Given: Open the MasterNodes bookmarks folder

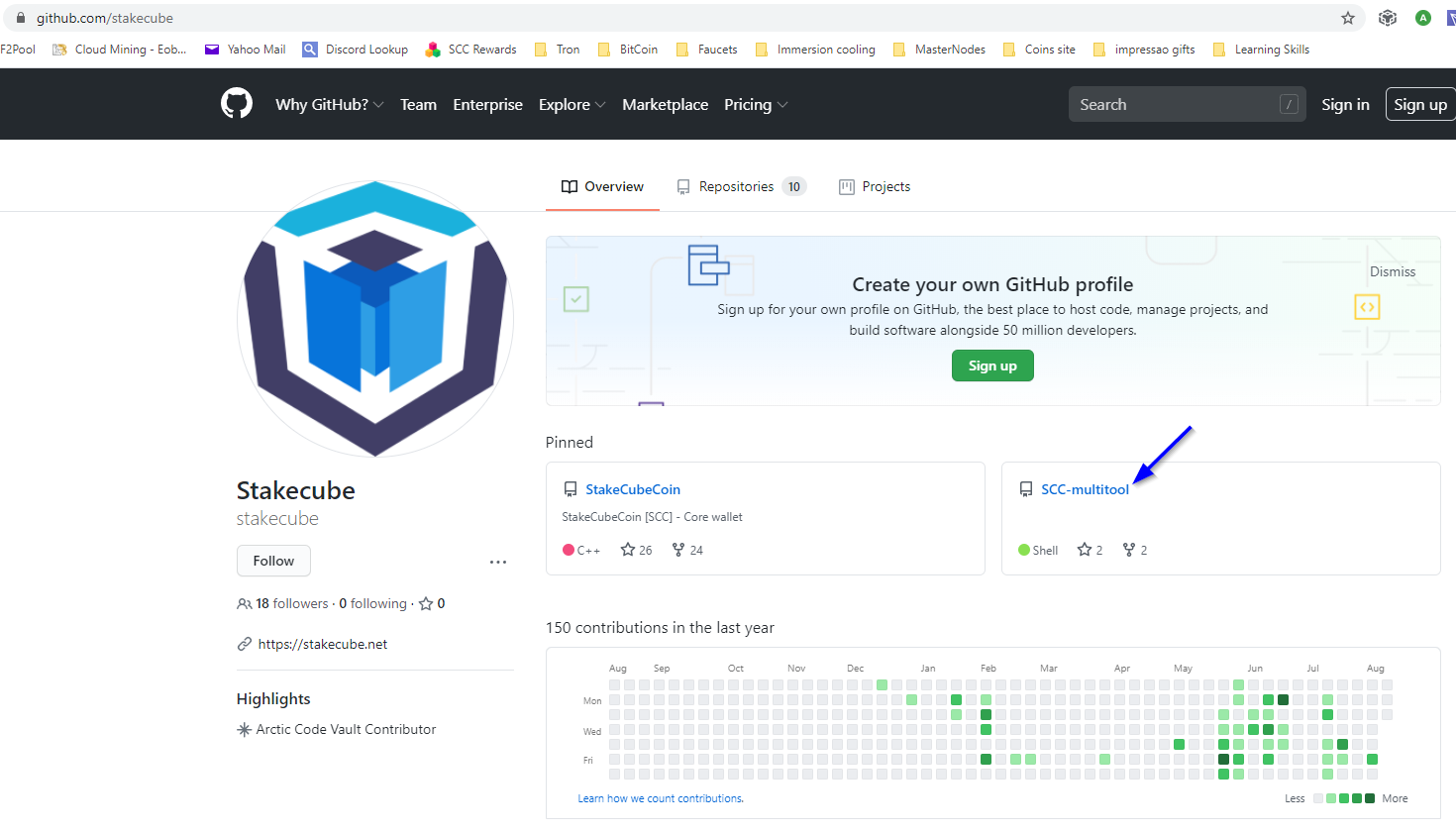Looking at the screenshot, I should 939,50.
